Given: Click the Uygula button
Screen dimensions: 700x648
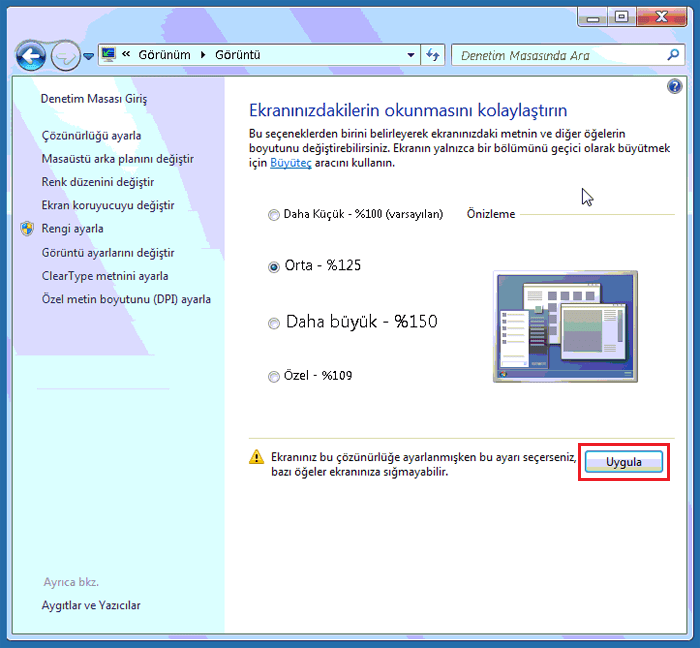Looking at the screenshot, I should [x=624, y=462].
